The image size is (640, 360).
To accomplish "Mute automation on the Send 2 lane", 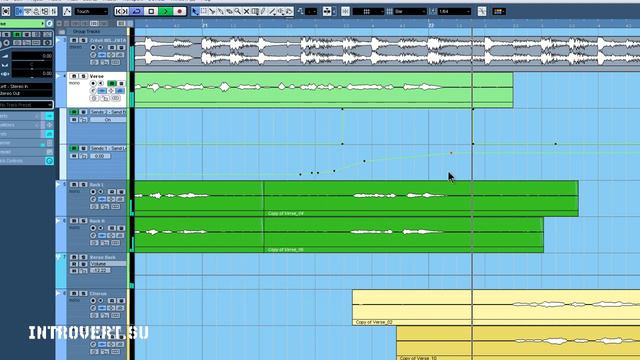I will point(73,120).
